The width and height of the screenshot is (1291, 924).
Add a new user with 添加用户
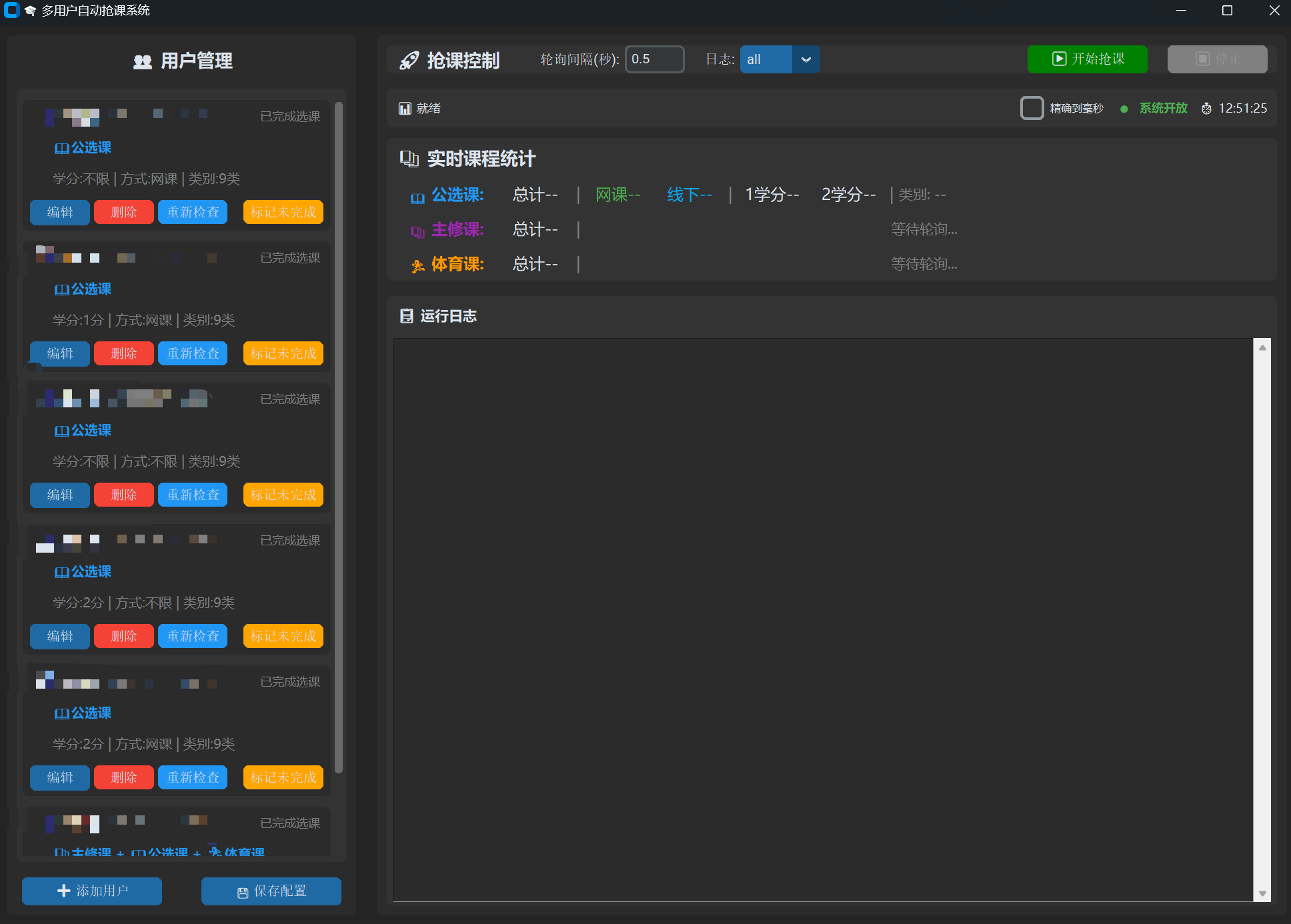pyautogui.click(x=92, y=891)
